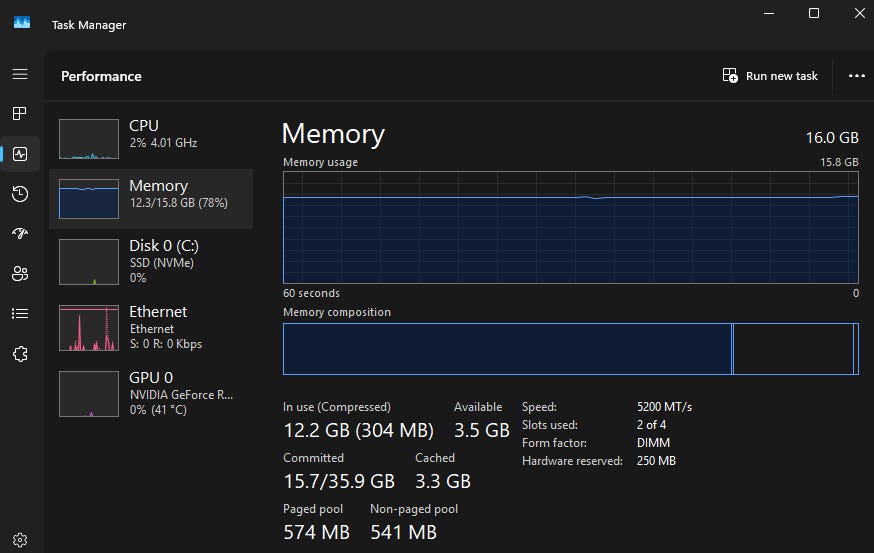874x553 pixels.
Task: Open the three-dot more options menu
Action: point(856,76)
